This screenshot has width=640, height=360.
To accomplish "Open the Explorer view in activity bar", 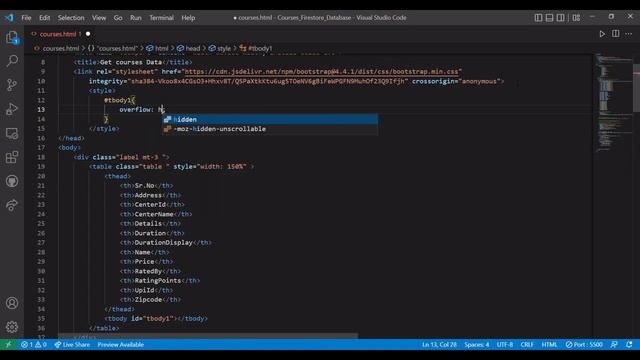I will click(x=12, y=38).
